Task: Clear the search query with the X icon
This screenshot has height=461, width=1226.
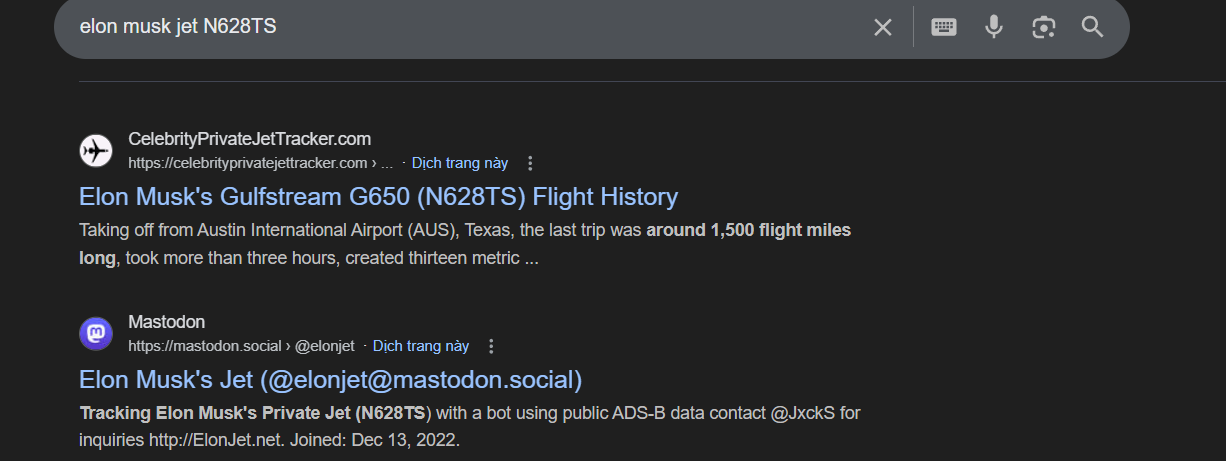Action: tap(882, 27)
